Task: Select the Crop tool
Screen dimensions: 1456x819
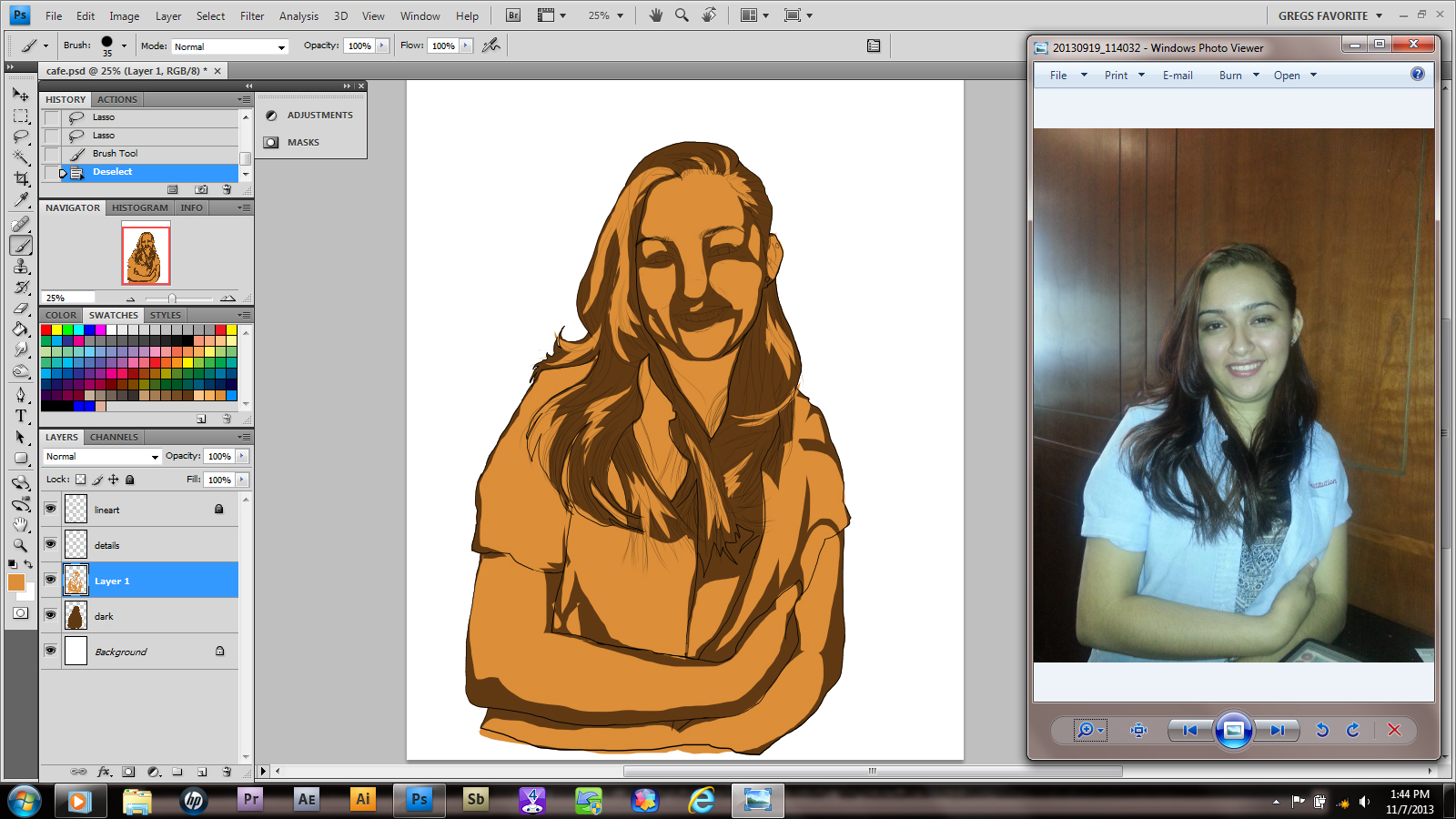Action: pos(21,178)
